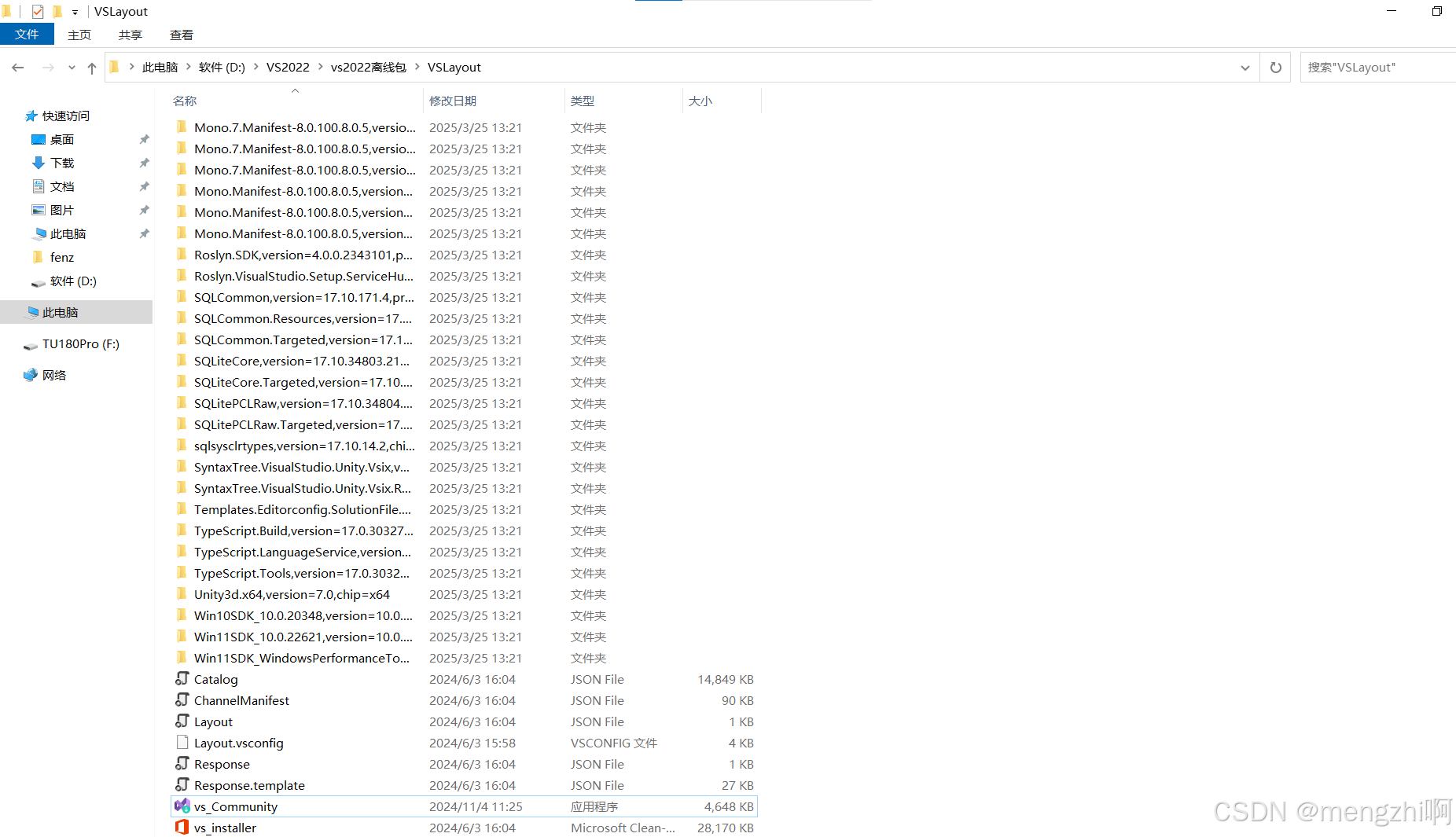This screenshot has width=1456, height=837.
Task: Sort by 大小 column header
Action: pos(700,101)
